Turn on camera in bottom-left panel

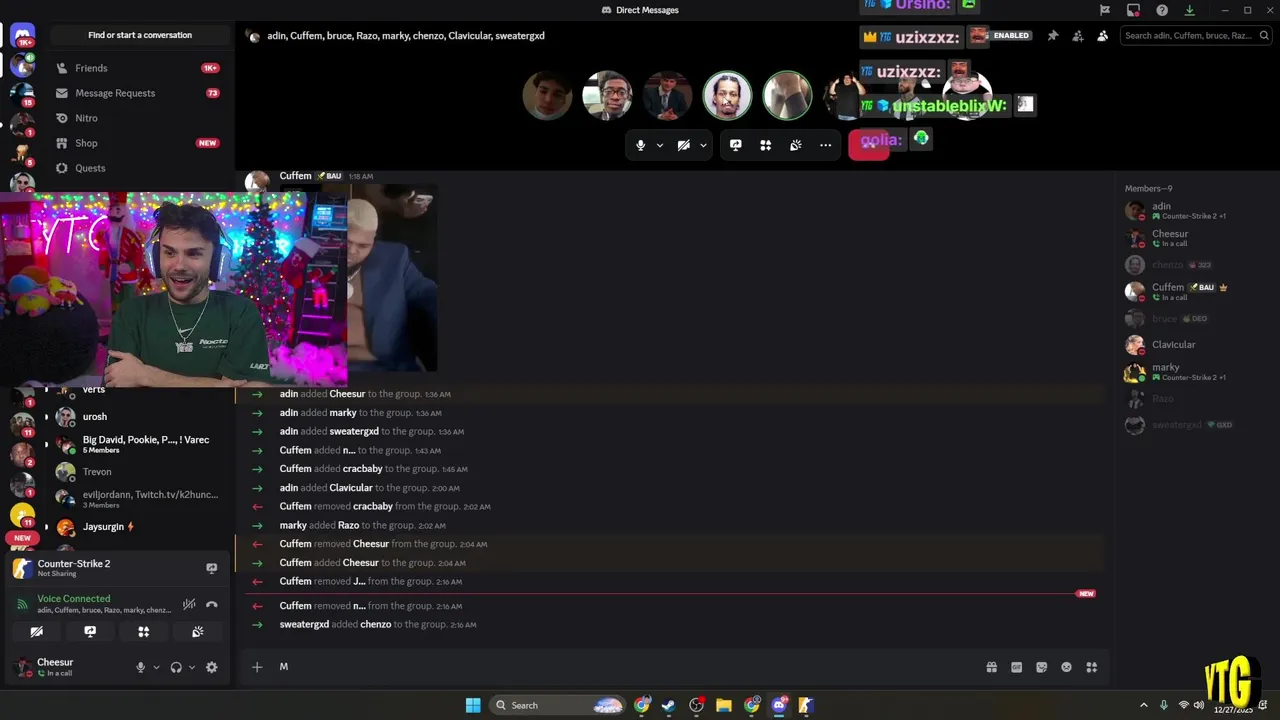(37, 632)
